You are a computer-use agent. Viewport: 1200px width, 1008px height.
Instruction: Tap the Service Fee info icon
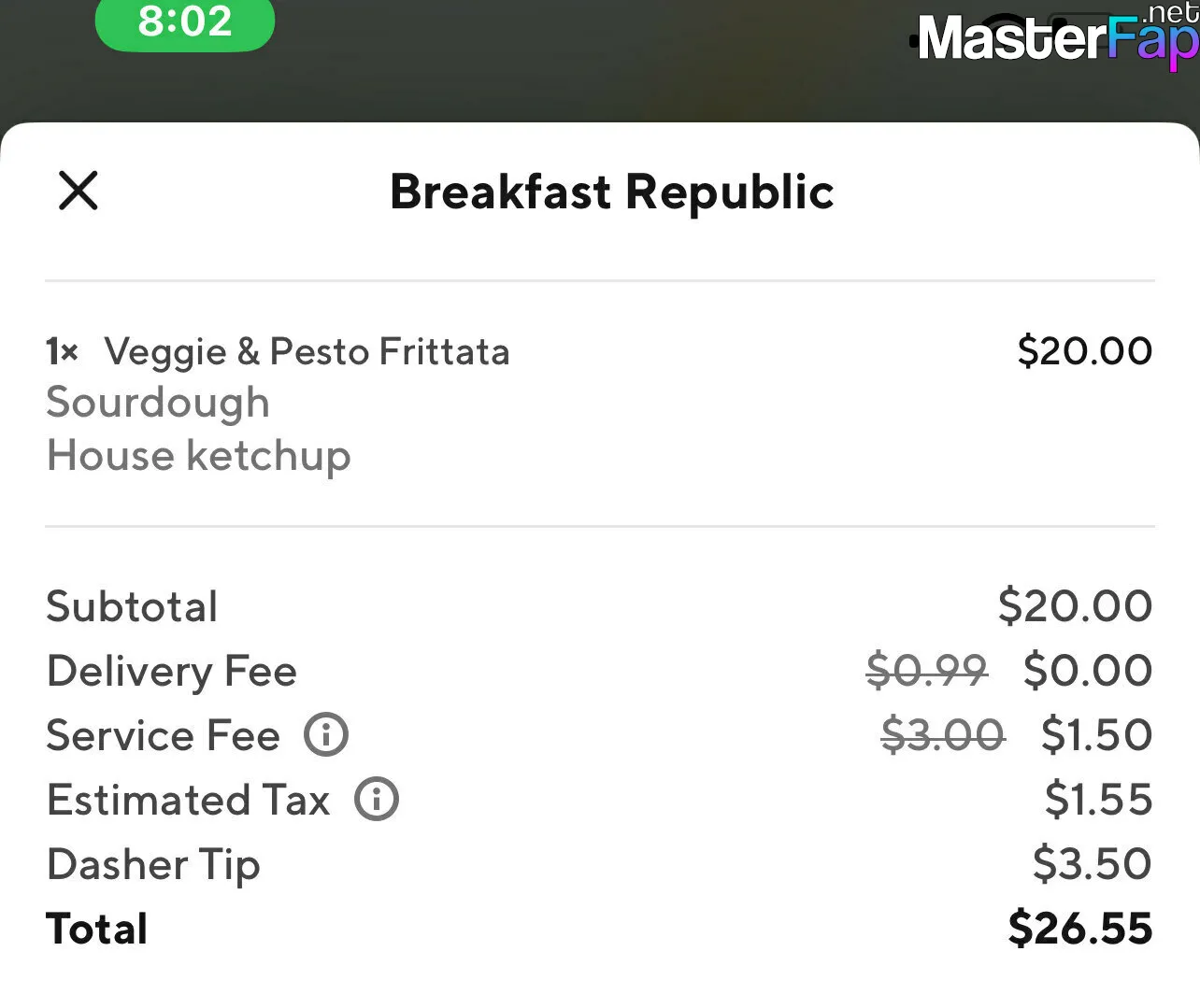(x=326, y=734)
